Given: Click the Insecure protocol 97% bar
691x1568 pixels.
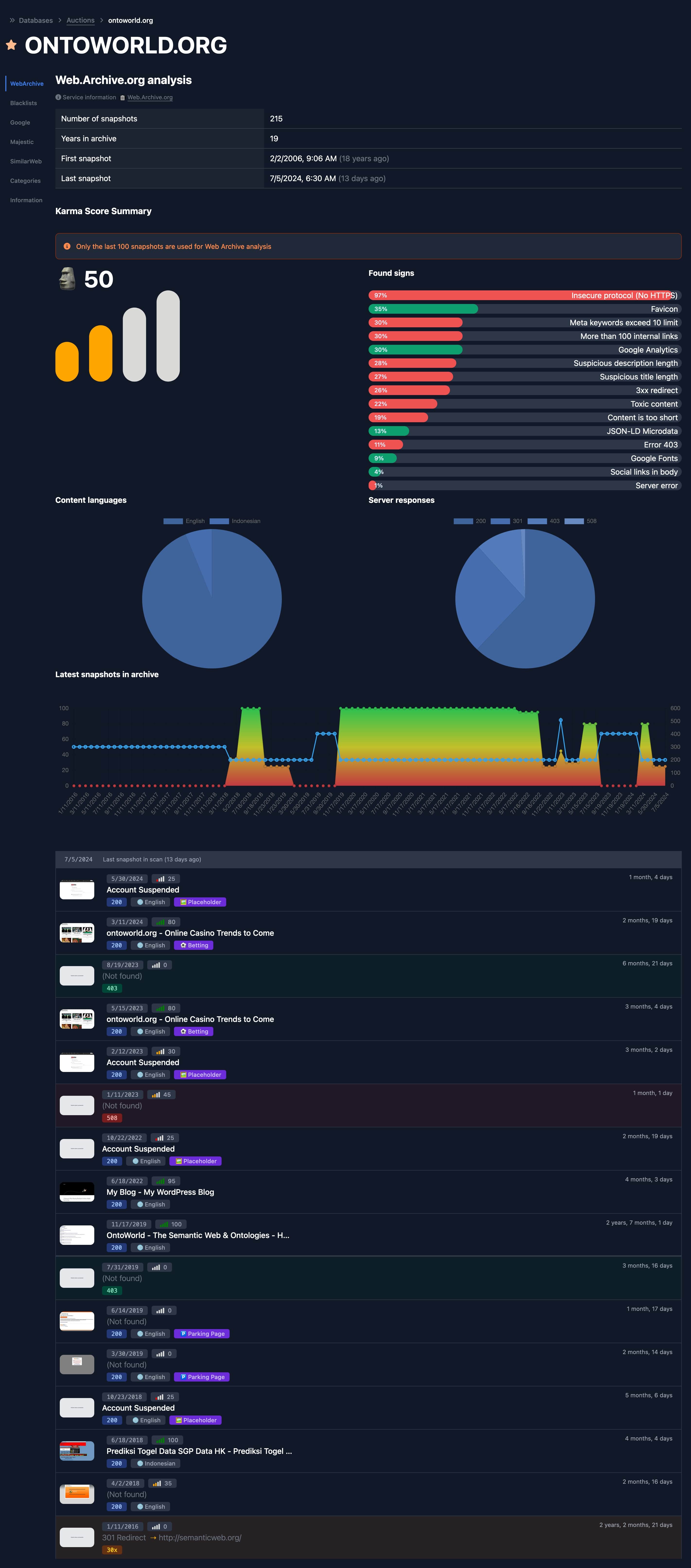Looking at the screenshot, I should click(525, 295).
